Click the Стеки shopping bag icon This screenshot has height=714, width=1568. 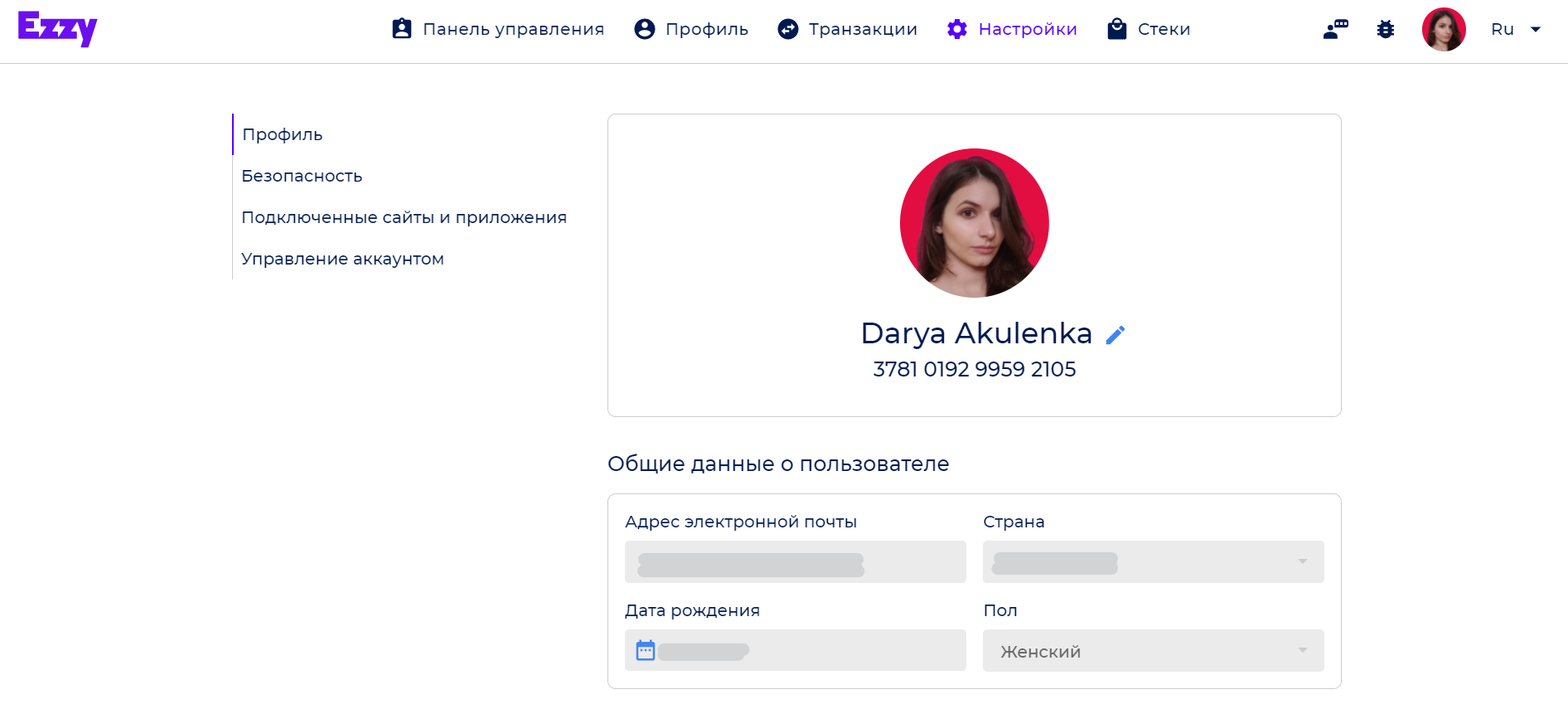pos(1117,29)
